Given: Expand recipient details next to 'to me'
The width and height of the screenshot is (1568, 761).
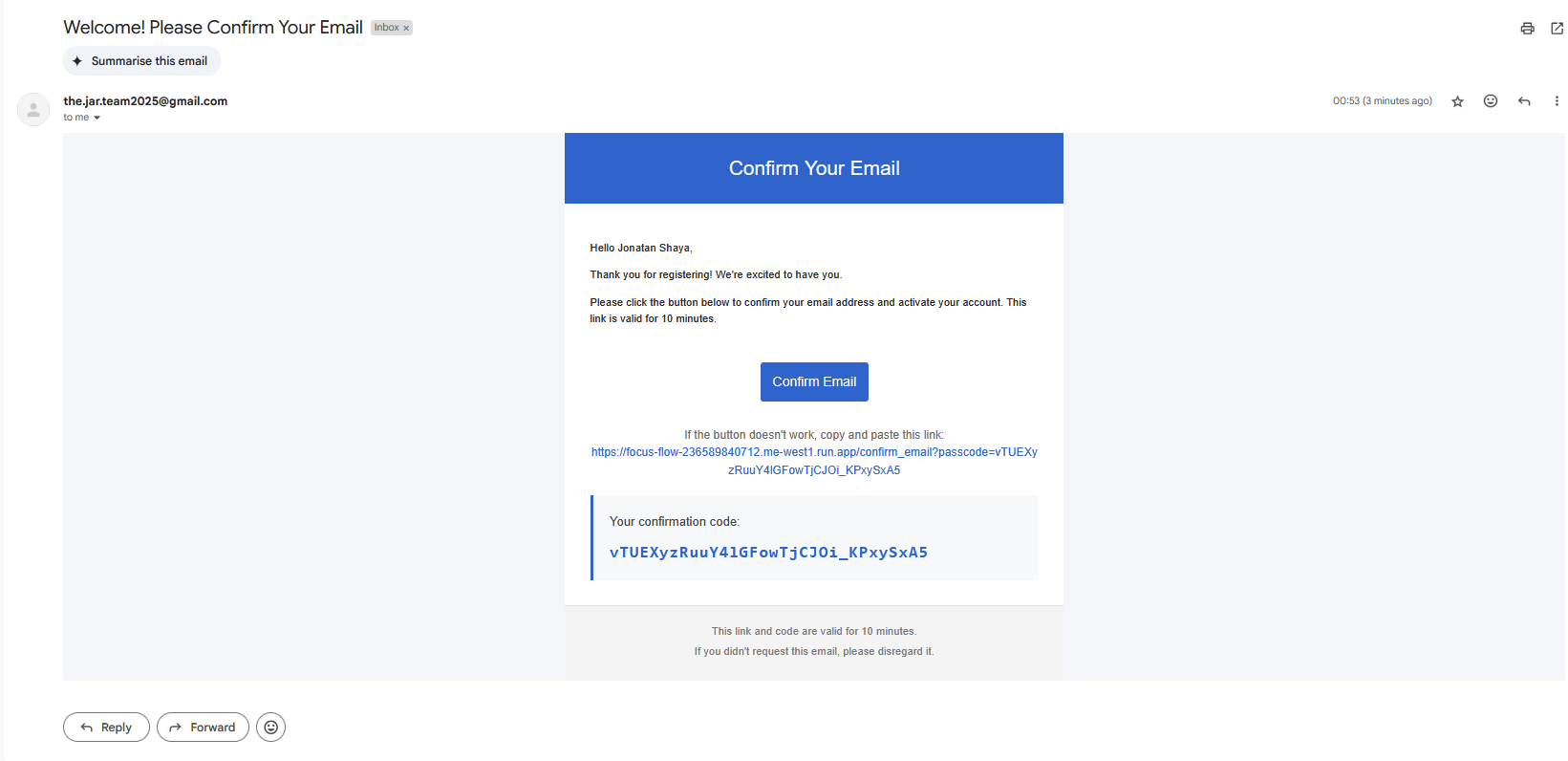Looking at the screenshot, I should coord(97,118).
